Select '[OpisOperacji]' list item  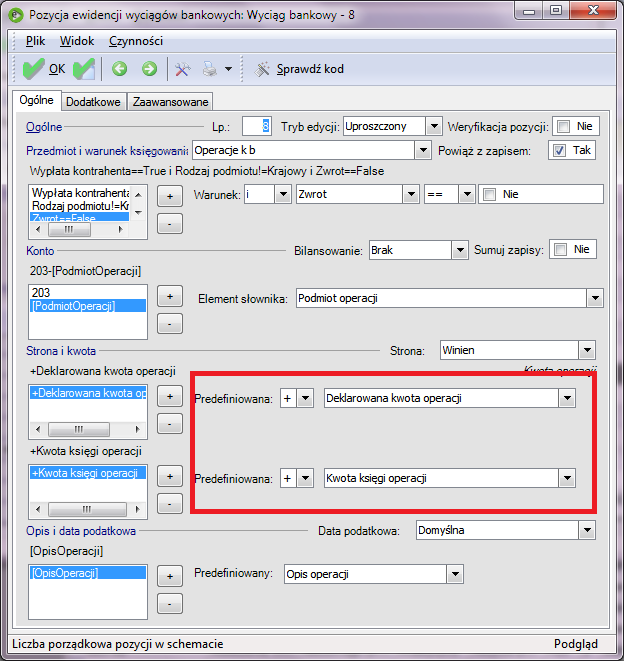pyautogui.click(x=88, y=573)
